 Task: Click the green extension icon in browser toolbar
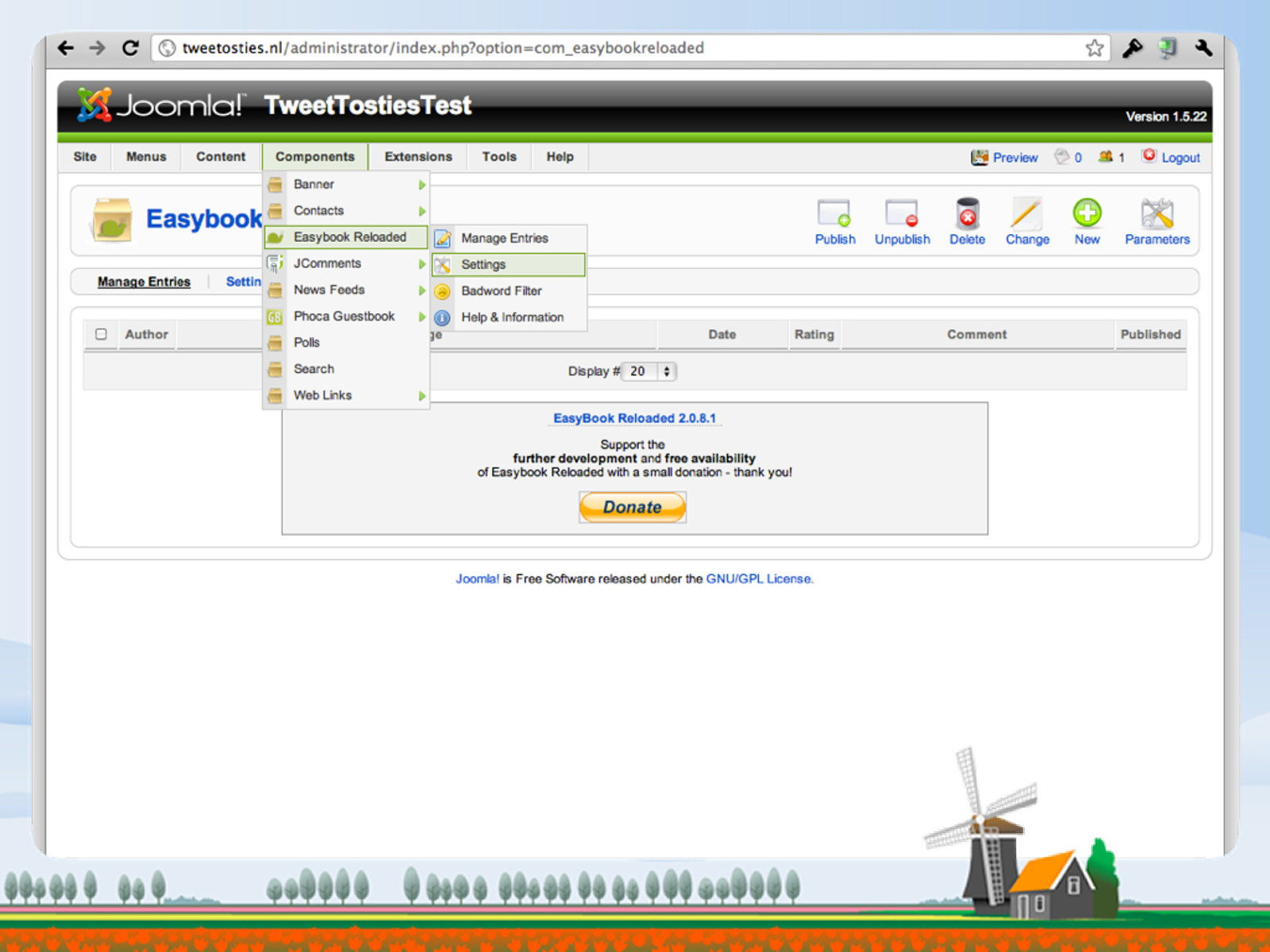tap(1168, 48)
